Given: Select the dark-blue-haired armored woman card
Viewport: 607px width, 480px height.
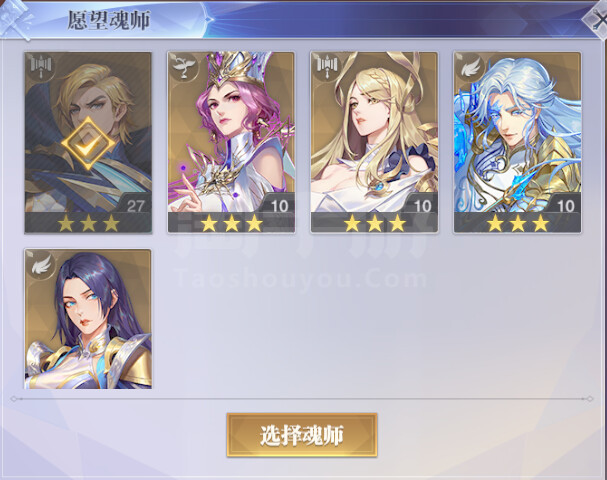Looking at the screenshot, I should coord(88,319).
